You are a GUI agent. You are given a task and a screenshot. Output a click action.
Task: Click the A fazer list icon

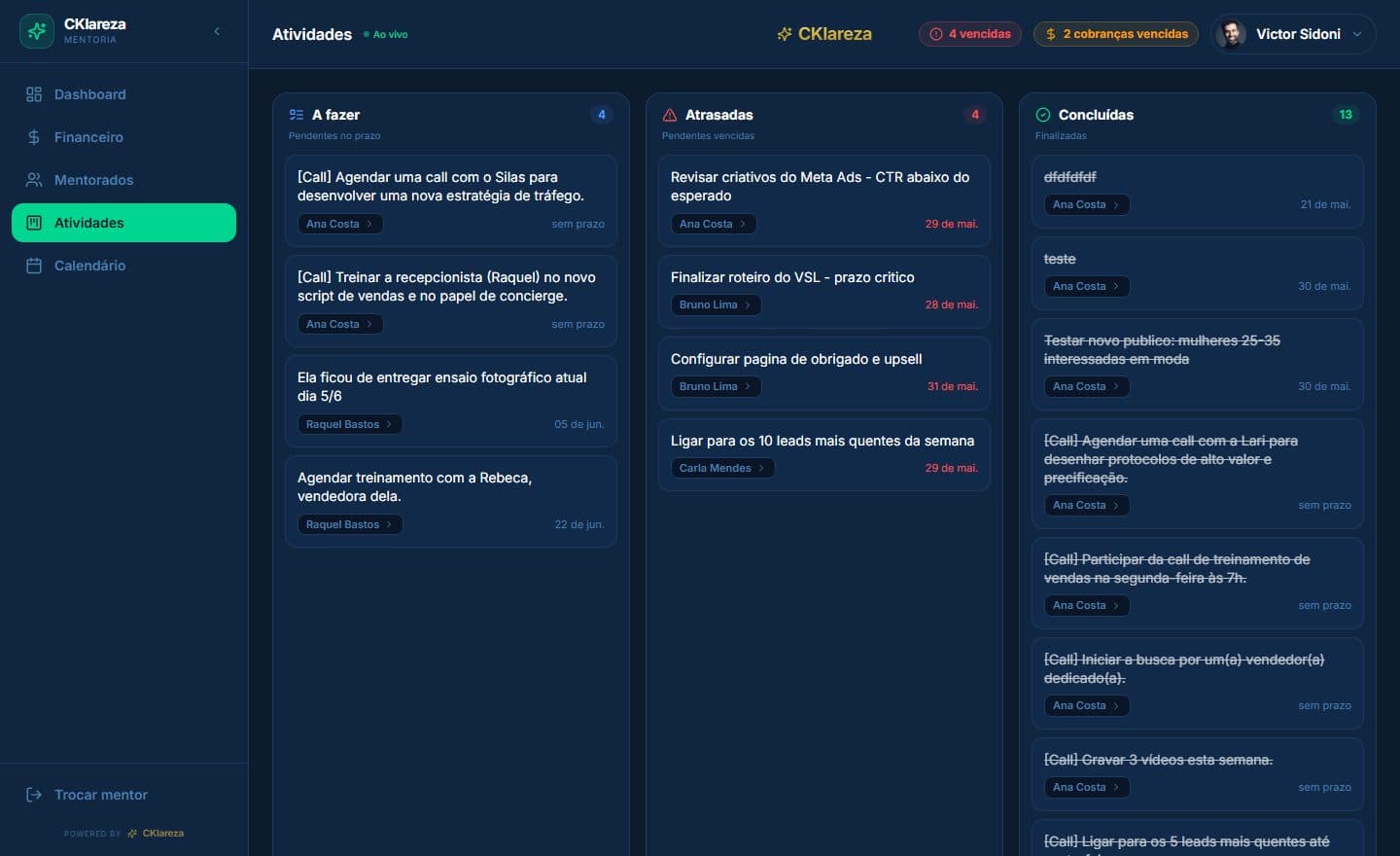click(x=297, y=115)
